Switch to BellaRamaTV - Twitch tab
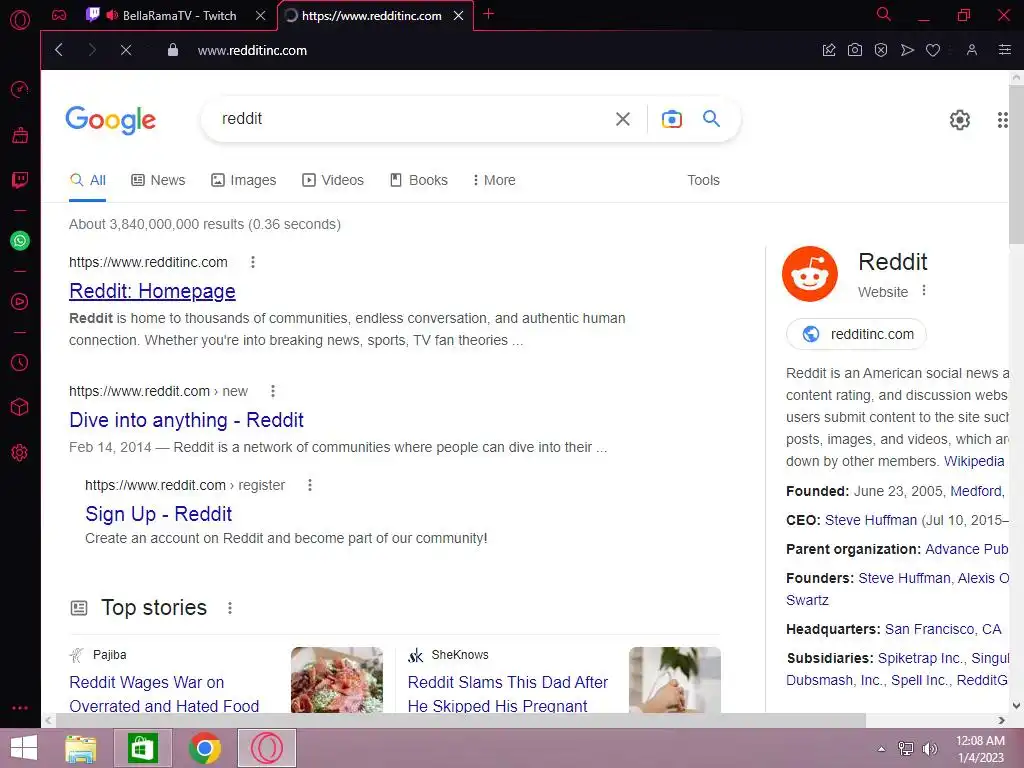The height and width of the screenshot is (768, 1024). (x=179, y=15)
